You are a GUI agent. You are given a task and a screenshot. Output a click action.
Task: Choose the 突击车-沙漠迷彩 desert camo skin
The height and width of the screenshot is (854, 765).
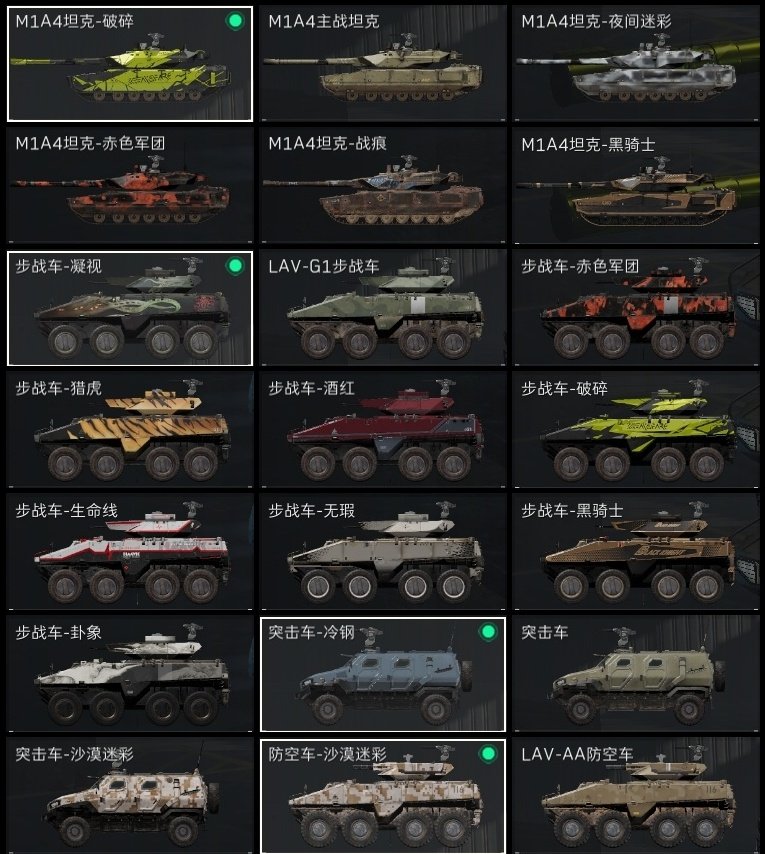click(130, 796)
